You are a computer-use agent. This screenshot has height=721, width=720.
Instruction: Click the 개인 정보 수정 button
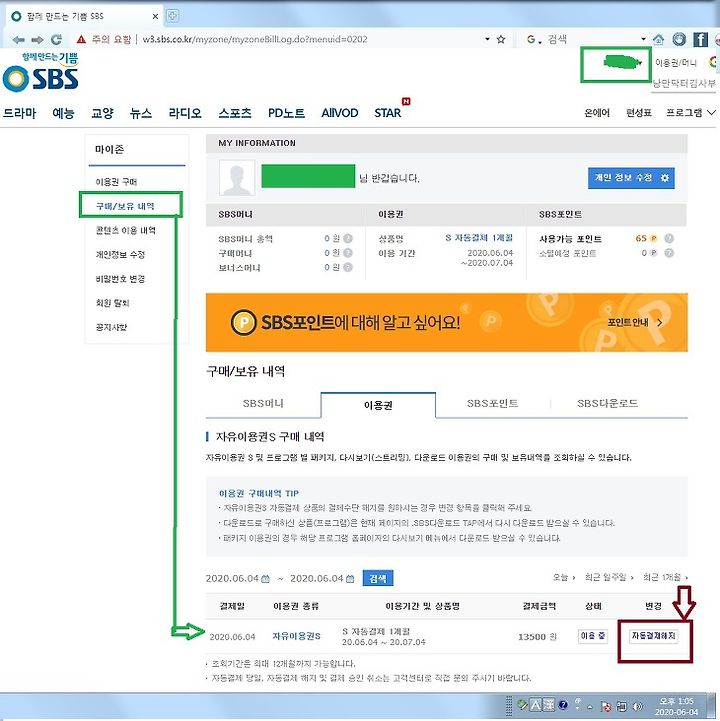(631, 178)
